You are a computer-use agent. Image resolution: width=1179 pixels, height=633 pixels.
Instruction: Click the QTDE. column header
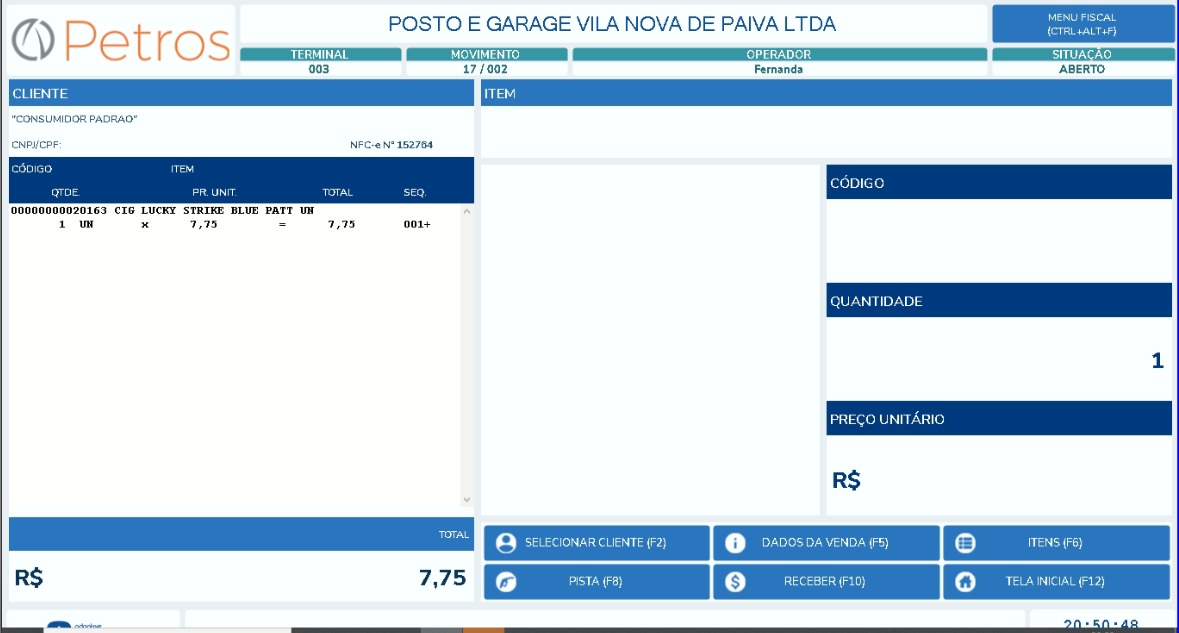click(65, 192)
